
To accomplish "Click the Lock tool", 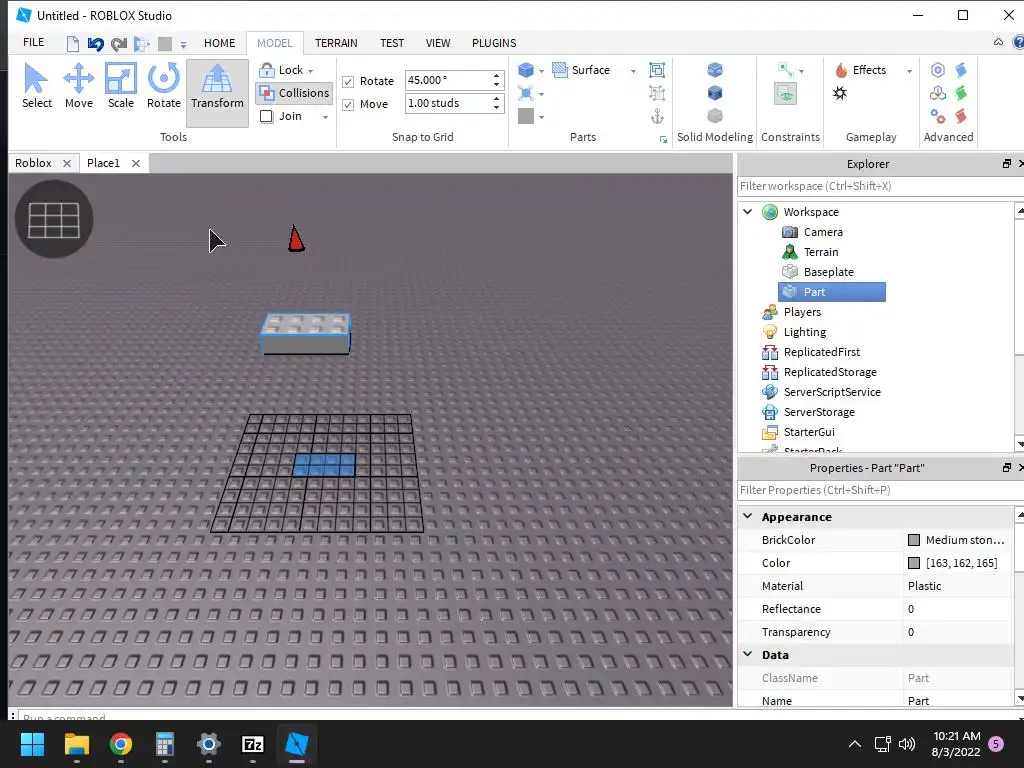I will (x=281, y=70).
